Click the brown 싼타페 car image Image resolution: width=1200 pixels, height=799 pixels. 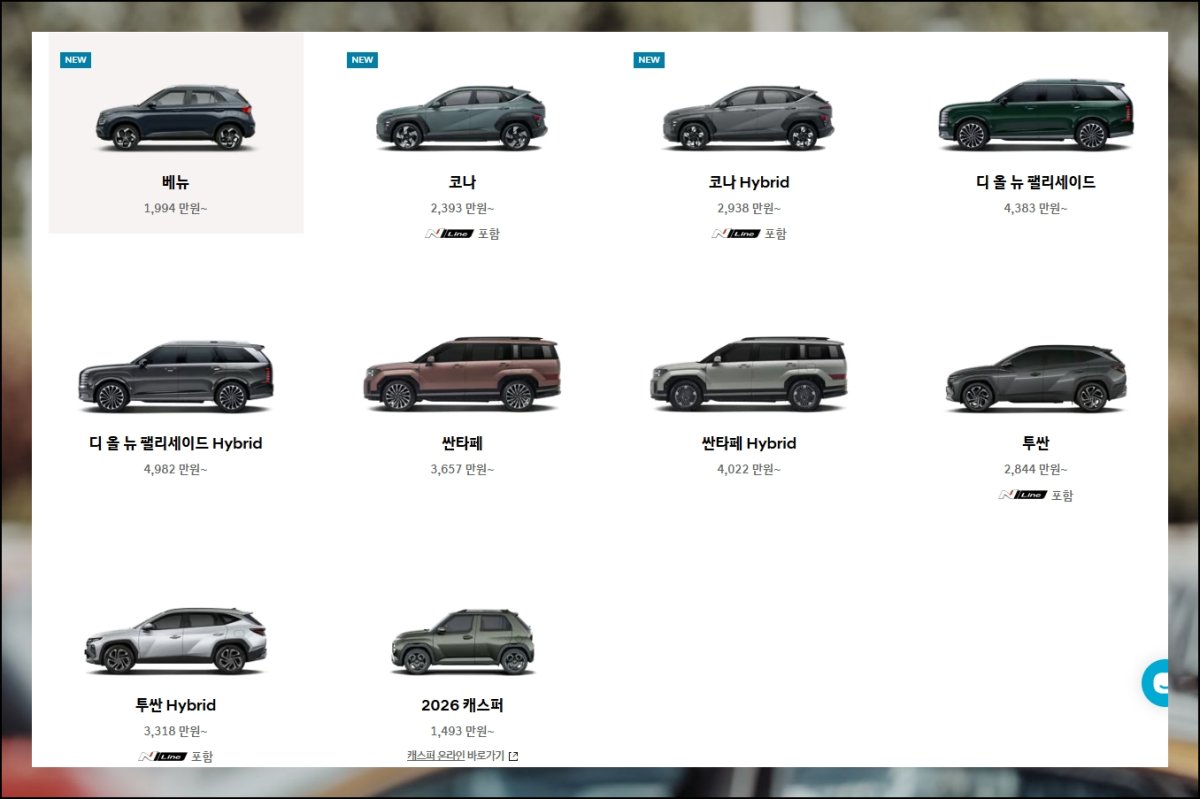(x=462, y=374)
